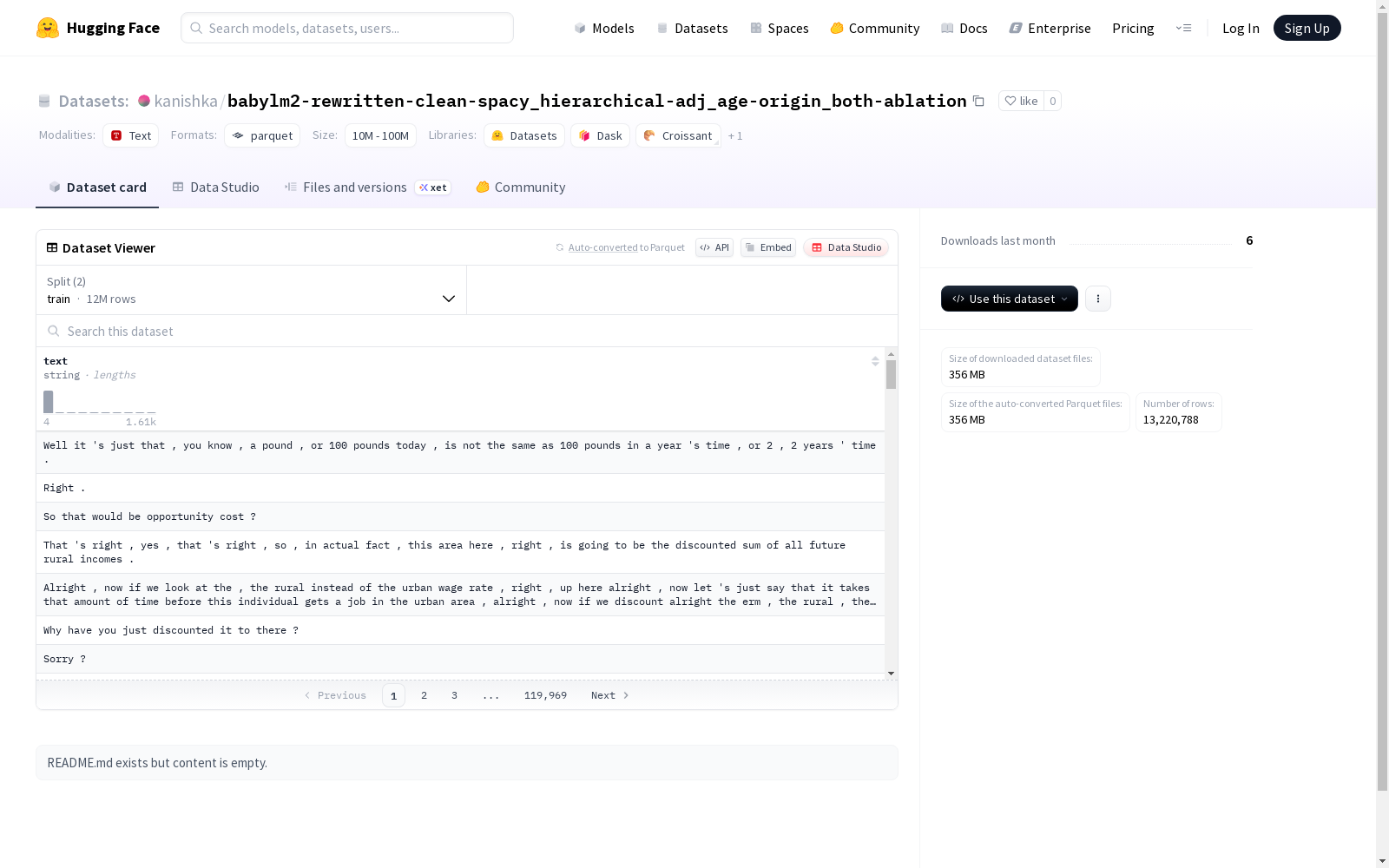Click the API button in the viewer
This screenshot has width=1389, height=868.
click(714, 247)
